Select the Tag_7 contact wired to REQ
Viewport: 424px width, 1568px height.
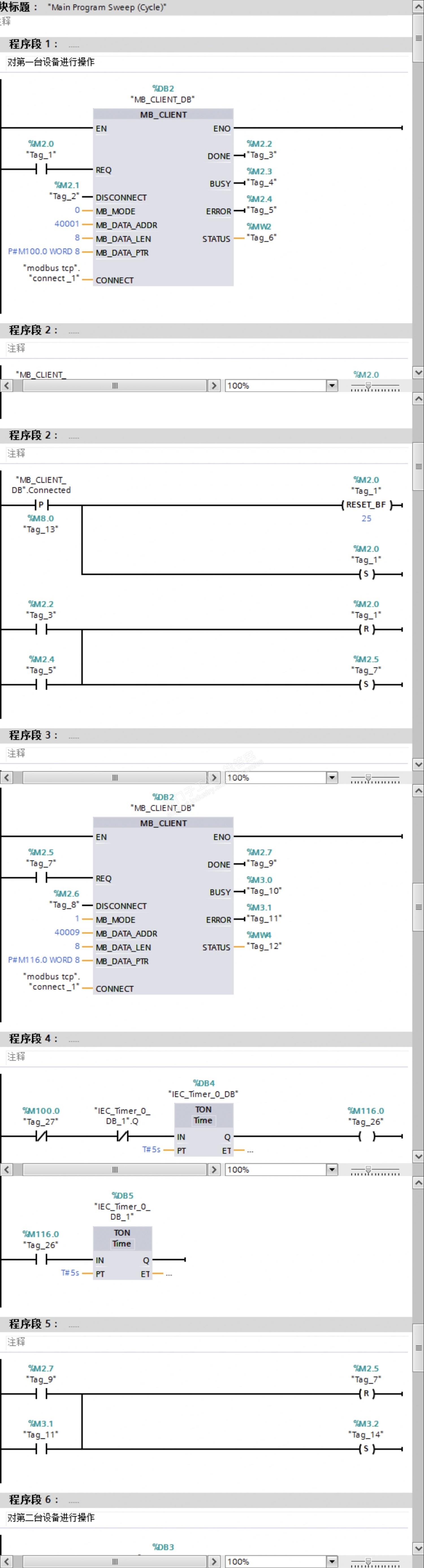[41, 878]
